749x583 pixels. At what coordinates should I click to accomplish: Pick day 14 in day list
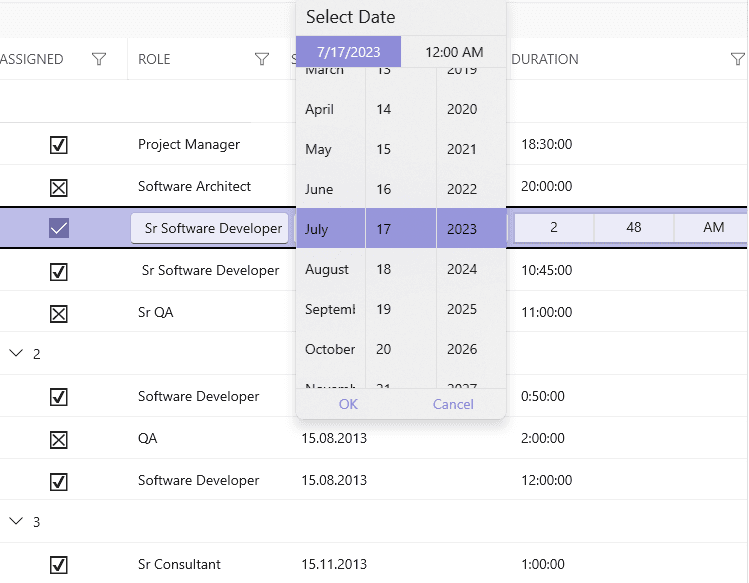[x=401, y=109]
